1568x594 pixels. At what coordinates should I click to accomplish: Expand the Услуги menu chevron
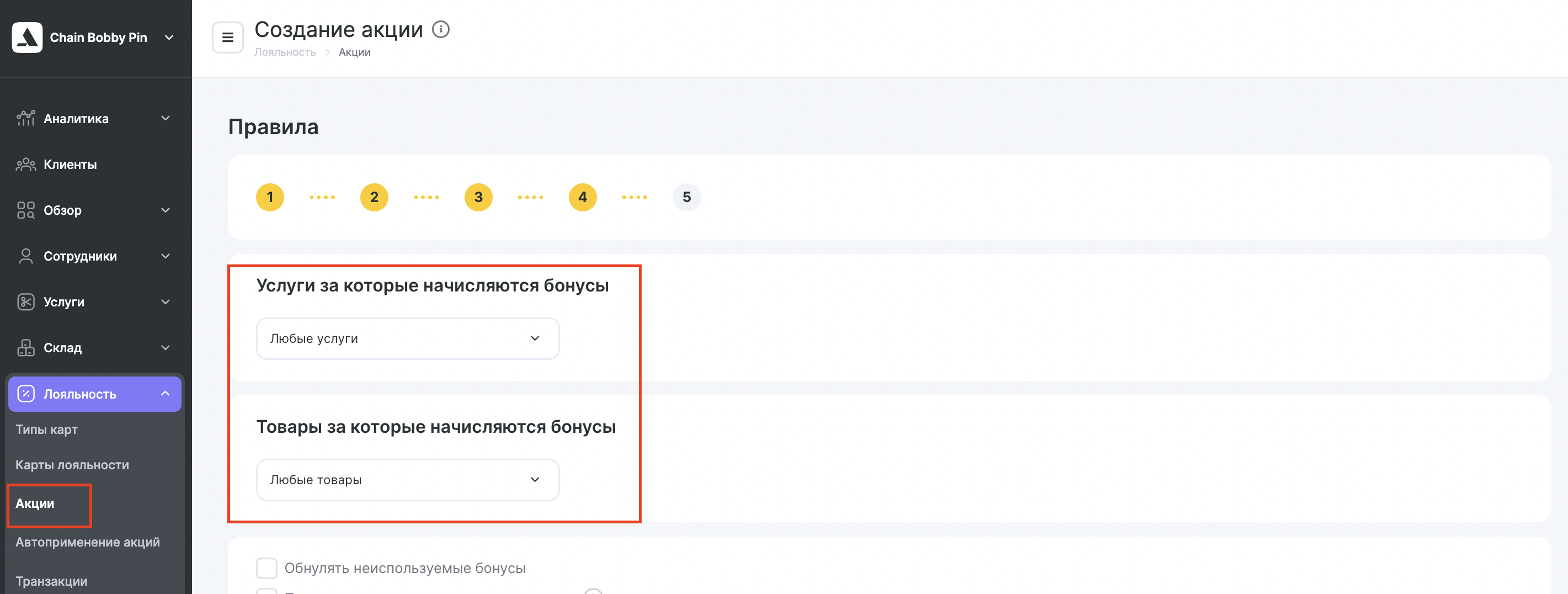pyautogui.click(x=166, y=301)
